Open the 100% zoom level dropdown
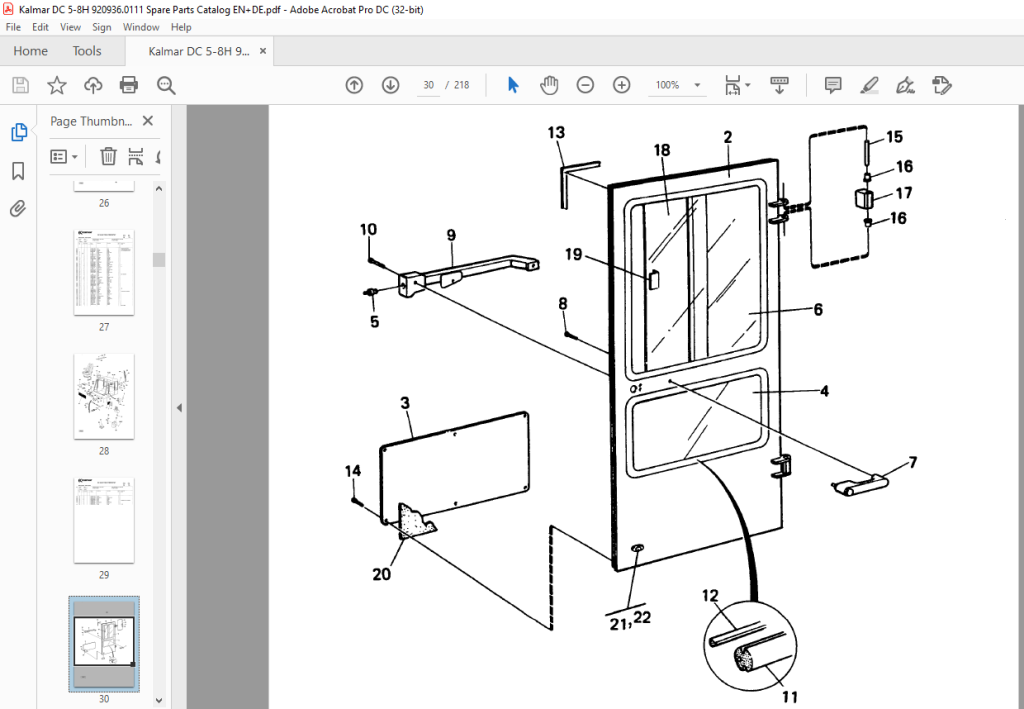This screenshot has width=1024, height=709. [677, 85]
